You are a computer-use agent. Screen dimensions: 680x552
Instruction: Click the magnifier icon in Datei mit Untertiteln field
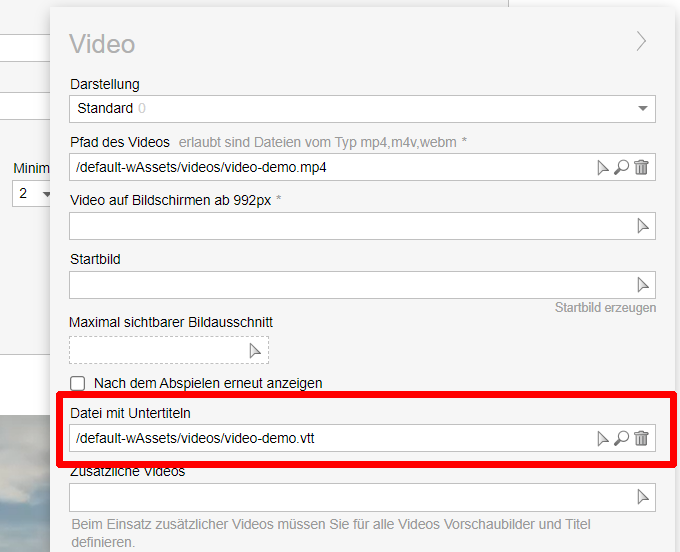(621, 438)
